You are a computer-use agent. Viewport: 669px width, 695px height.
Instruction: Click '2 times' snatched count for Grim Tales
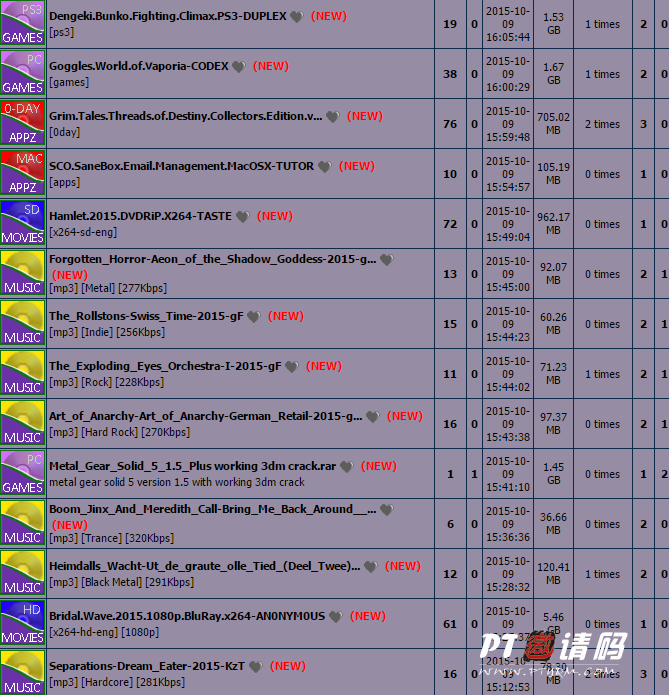tap(602, 124)
